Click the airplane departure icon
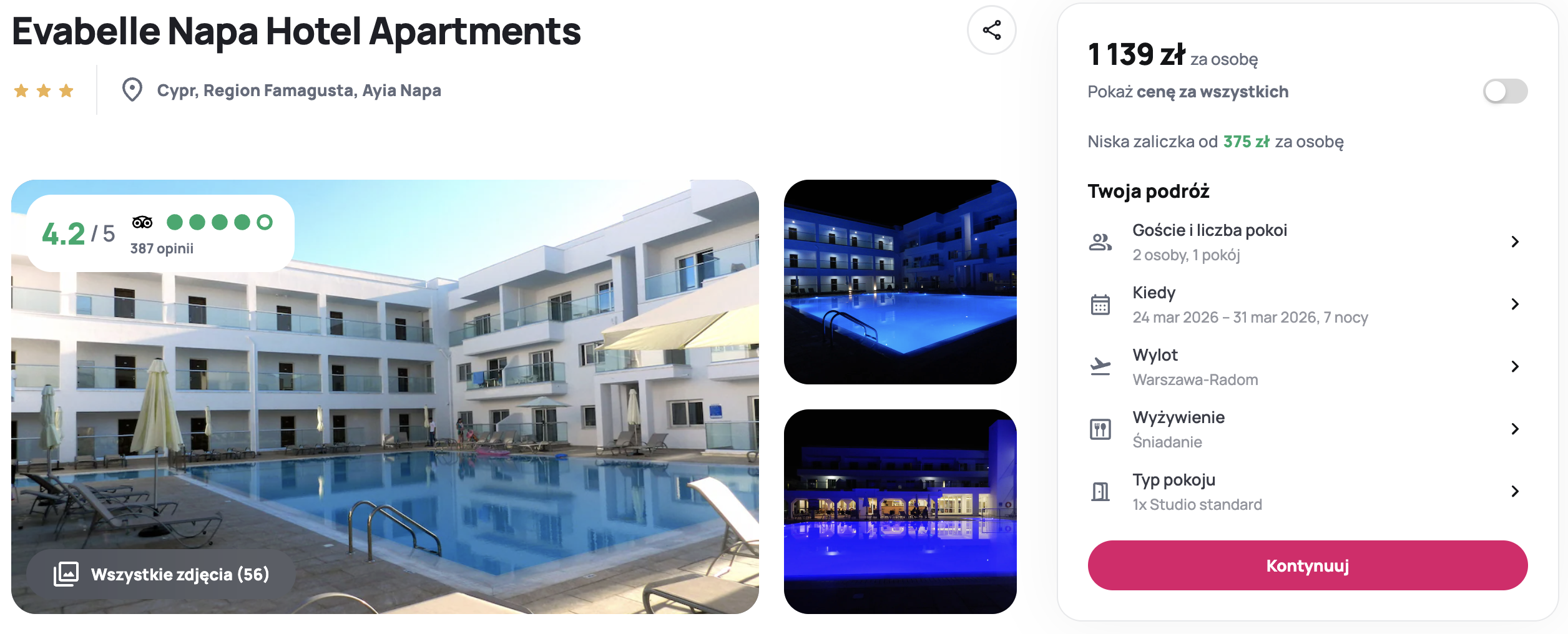 point(1100,366)
